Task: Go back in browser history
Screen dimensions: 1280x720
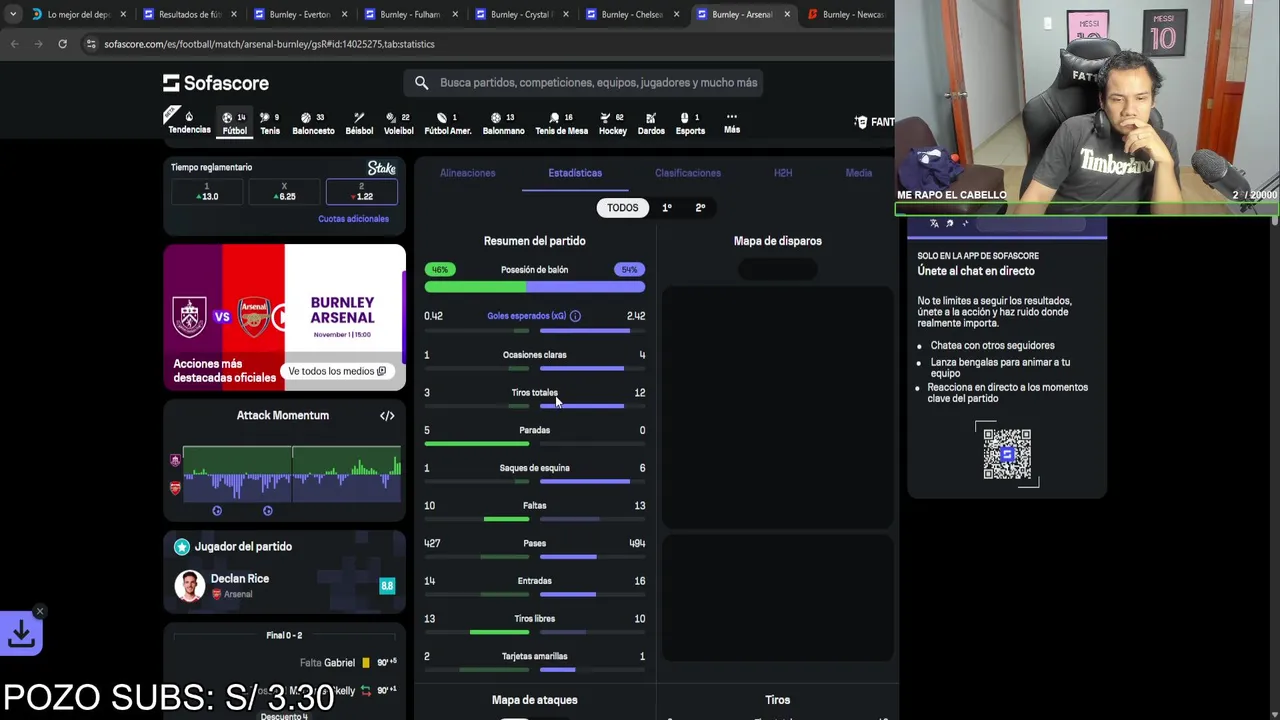Action: [x=14, y=44]
